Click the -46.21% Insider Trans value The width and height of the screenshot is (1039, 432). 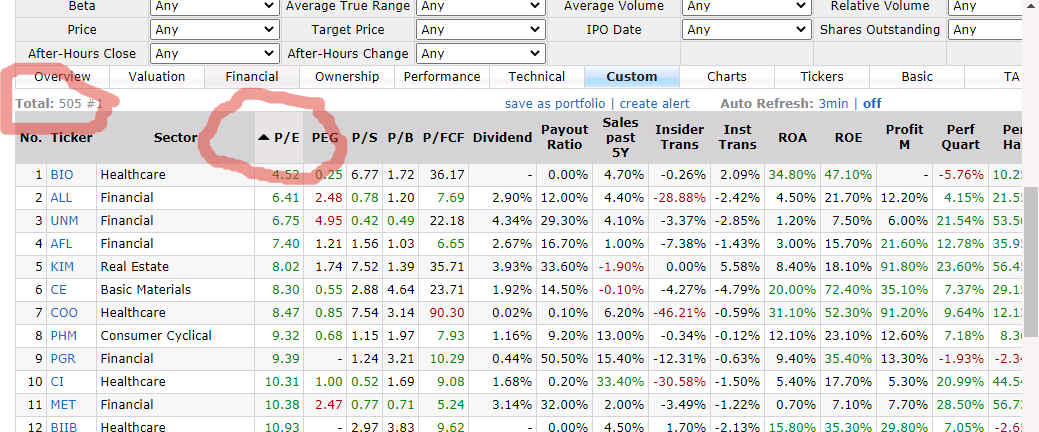click(x=679, y=313)
